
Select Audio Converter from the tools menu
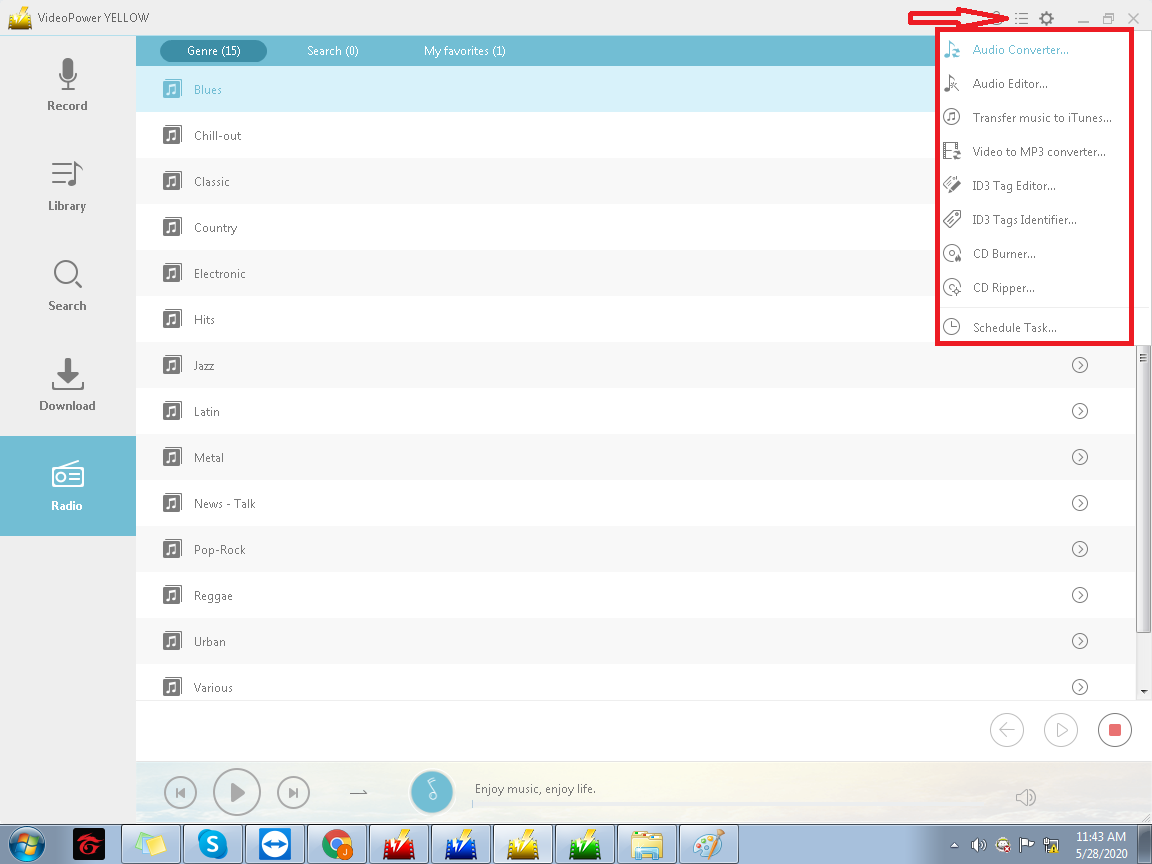(x=1020, y=50)
